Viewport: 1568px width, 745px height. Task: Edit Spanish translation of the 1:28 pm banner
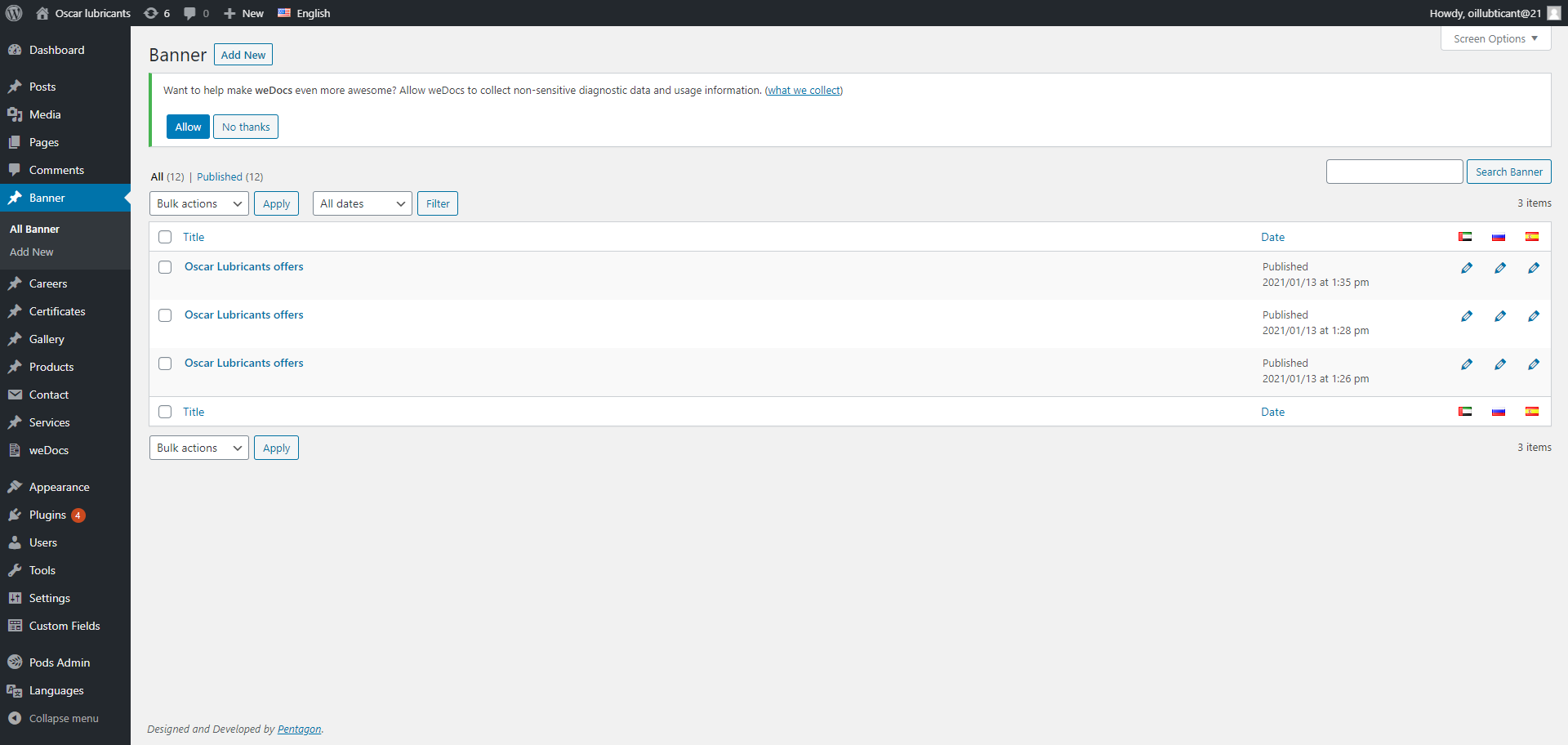coord(1534,316)
